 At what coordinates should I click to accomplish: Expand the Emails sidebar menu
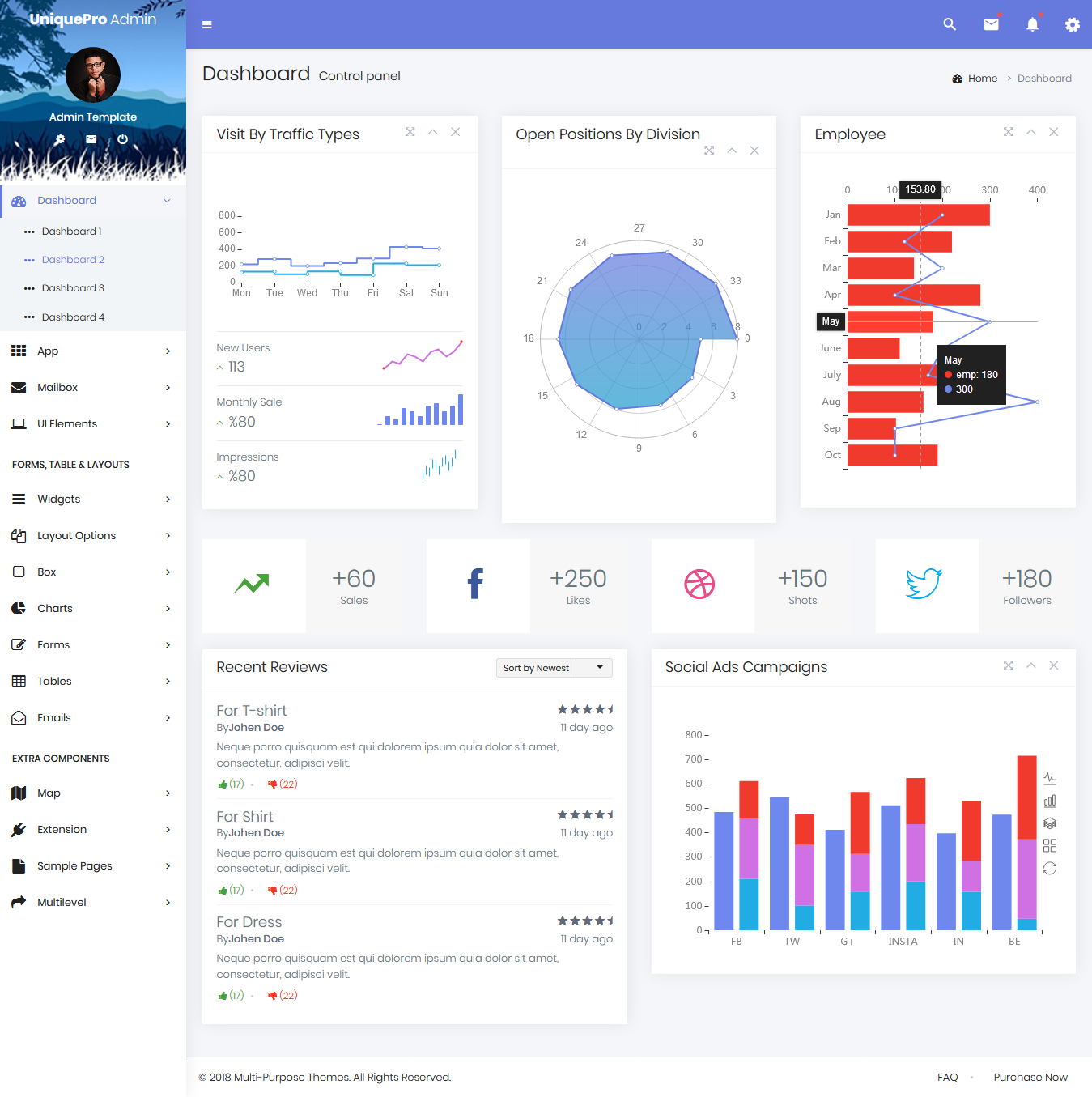pyautogui.click(x=93, y=718)
